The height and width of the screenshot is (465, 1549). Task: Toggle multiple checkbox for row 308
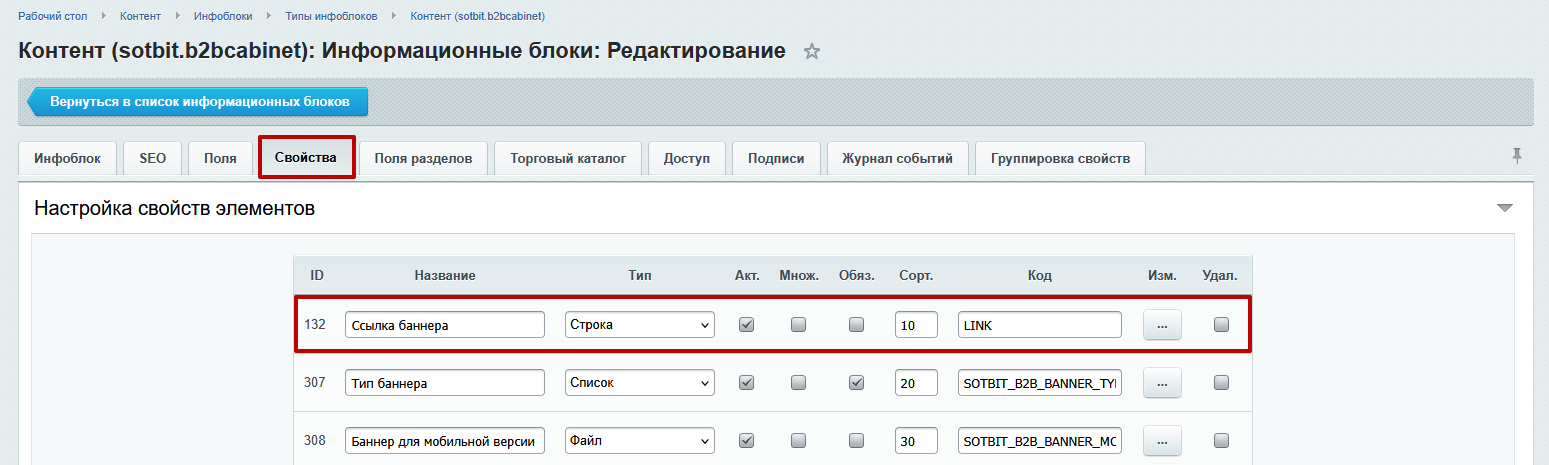(x=798, y=440)
